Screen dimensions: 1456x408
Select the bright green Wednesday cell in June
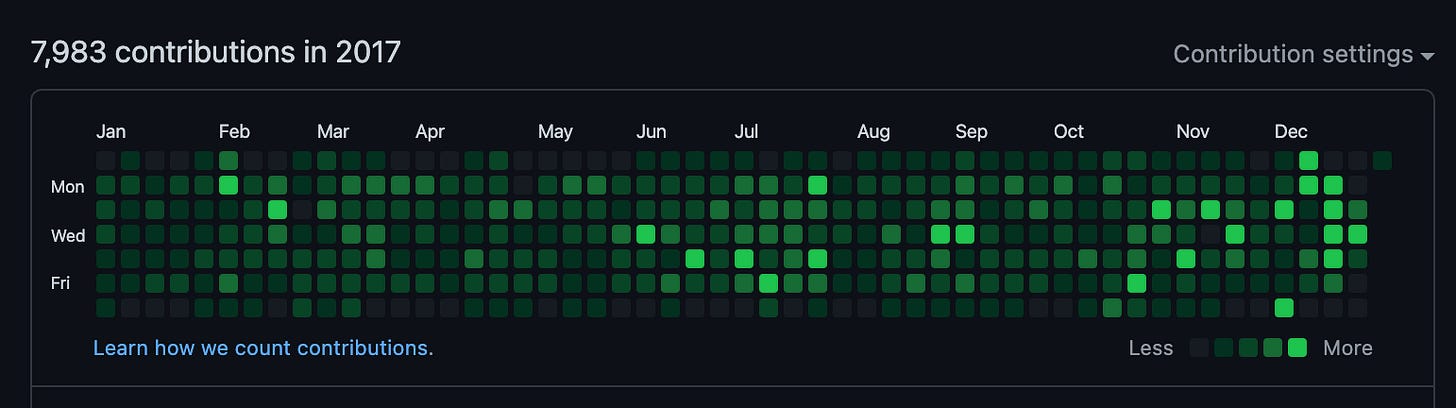click(x=645, y=233)
